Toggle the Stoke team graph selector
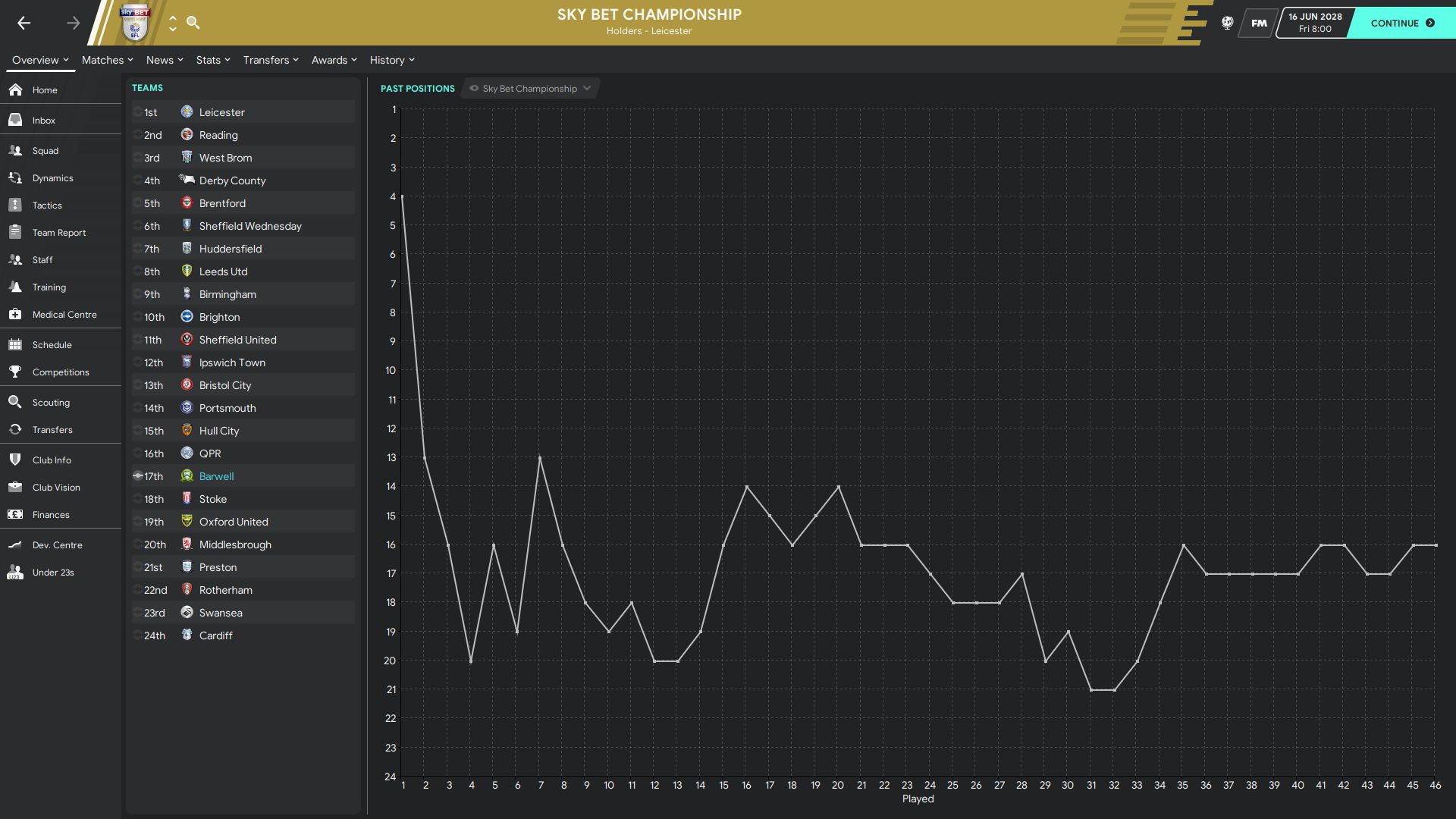Screen dimensions: 1456x819 coord(137,499)
